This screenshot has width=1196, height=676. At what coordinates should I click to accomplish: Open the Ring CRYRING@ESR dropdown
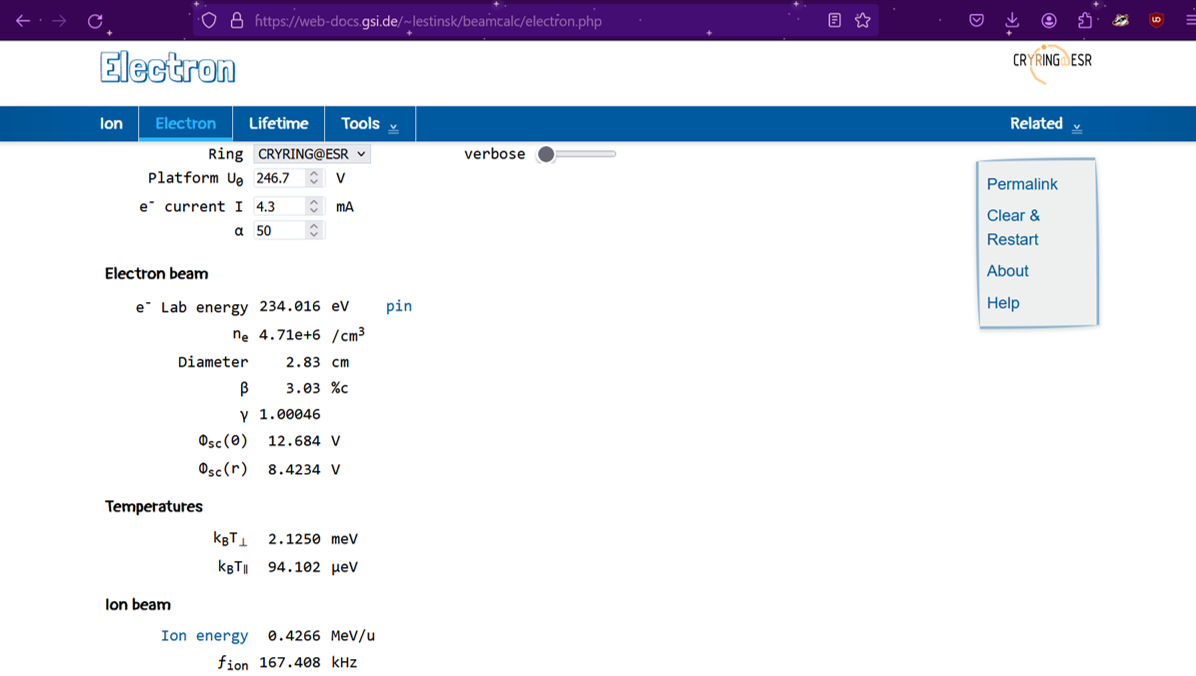(312, 154)
